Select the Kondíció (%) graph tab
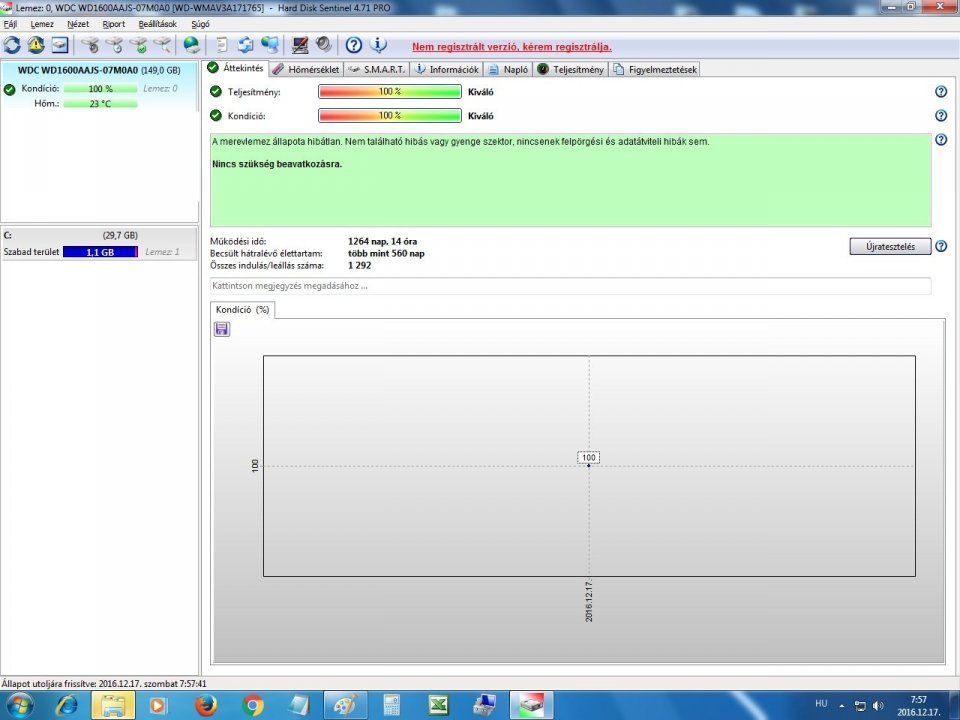Screen dimensions: 960x720 (x=242, y=310)
